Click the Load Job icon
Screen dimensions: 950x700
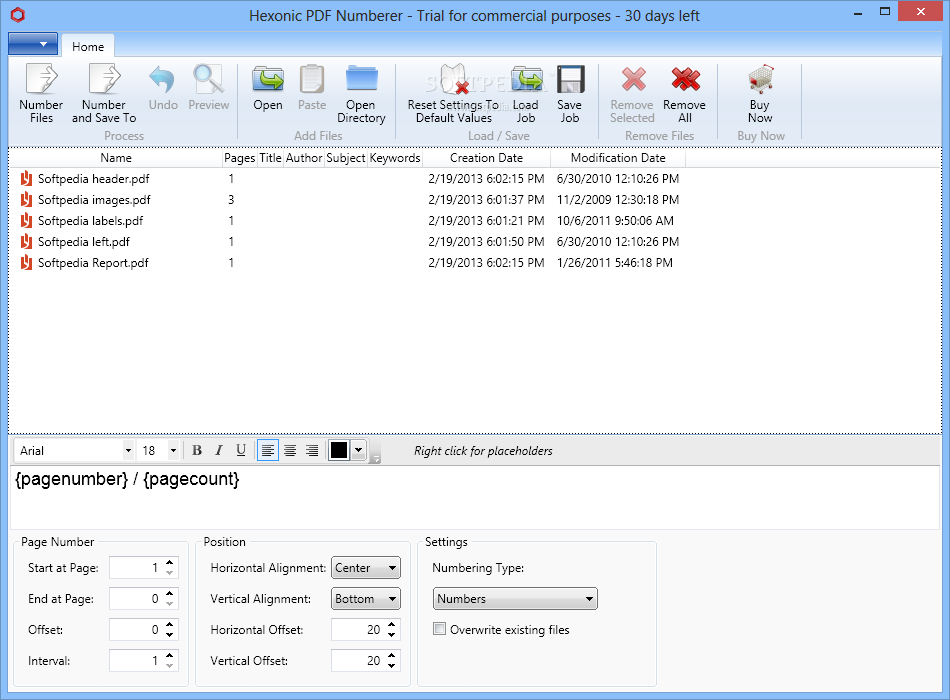526,79
